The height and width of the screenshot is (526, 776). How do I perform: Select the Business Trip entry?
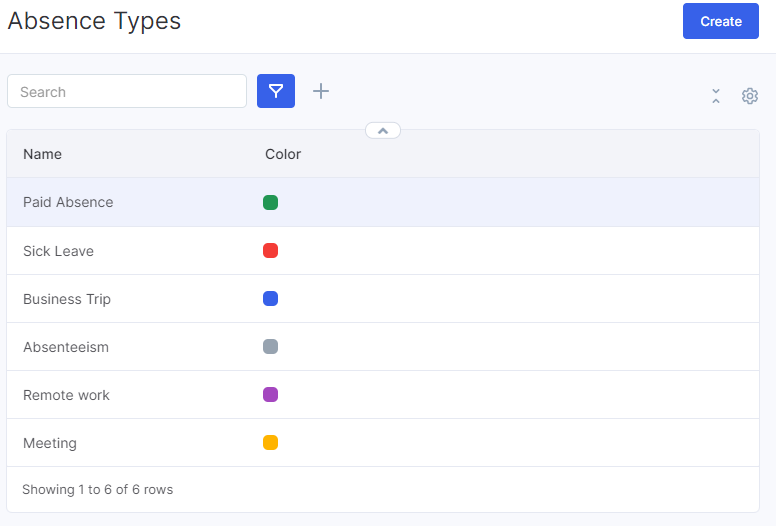tap(383, 299)
